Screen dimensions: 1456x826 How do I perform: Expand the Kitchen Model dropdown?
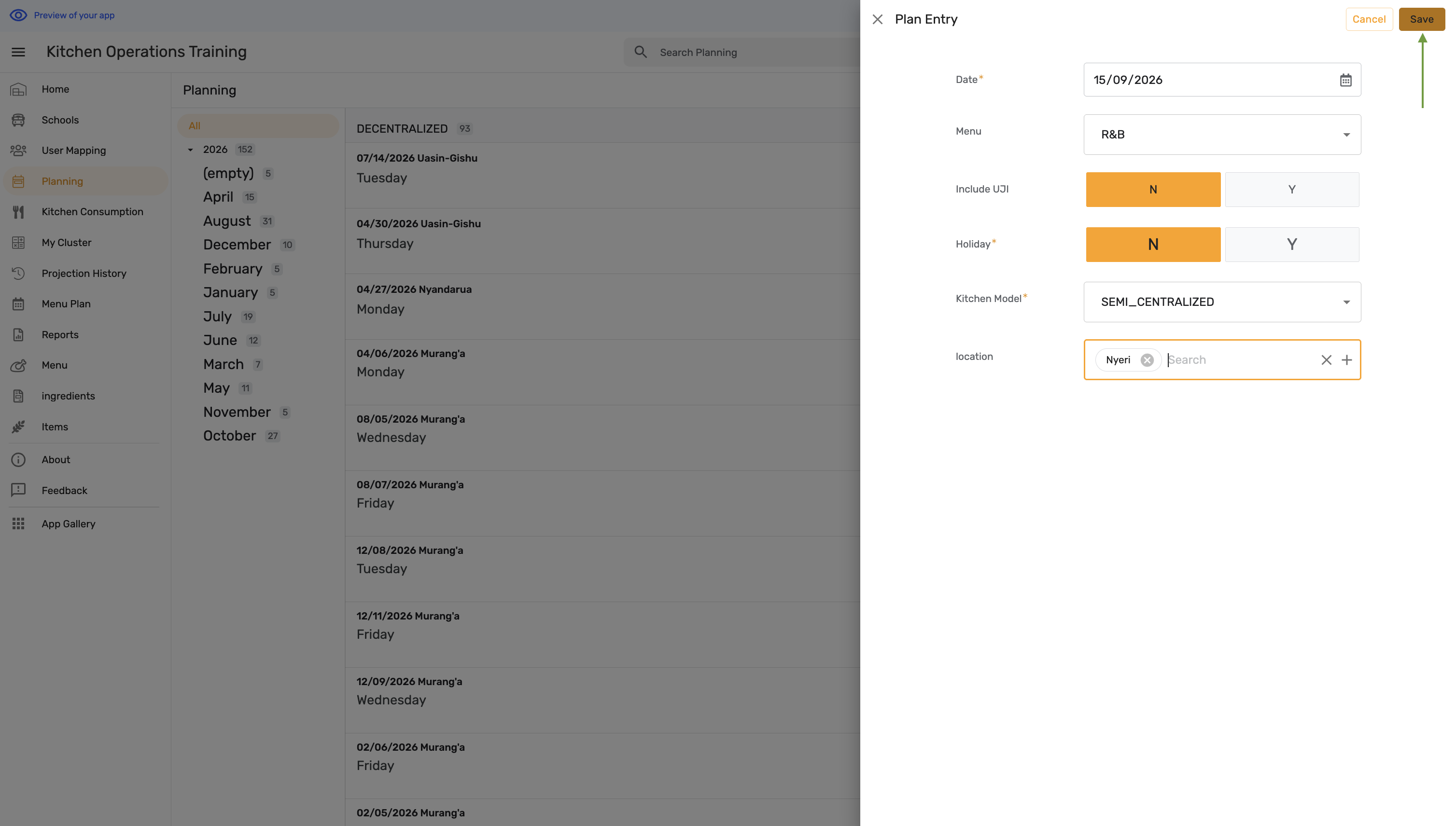coord(1221,302)
